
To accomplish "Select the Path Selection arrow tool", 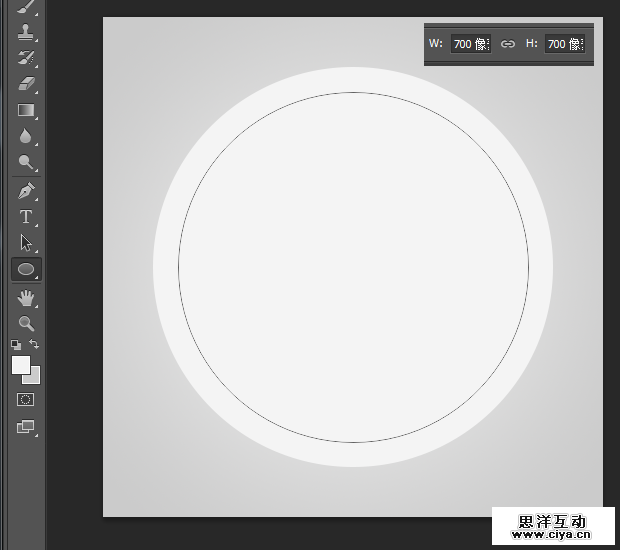I will pos(26,242).
